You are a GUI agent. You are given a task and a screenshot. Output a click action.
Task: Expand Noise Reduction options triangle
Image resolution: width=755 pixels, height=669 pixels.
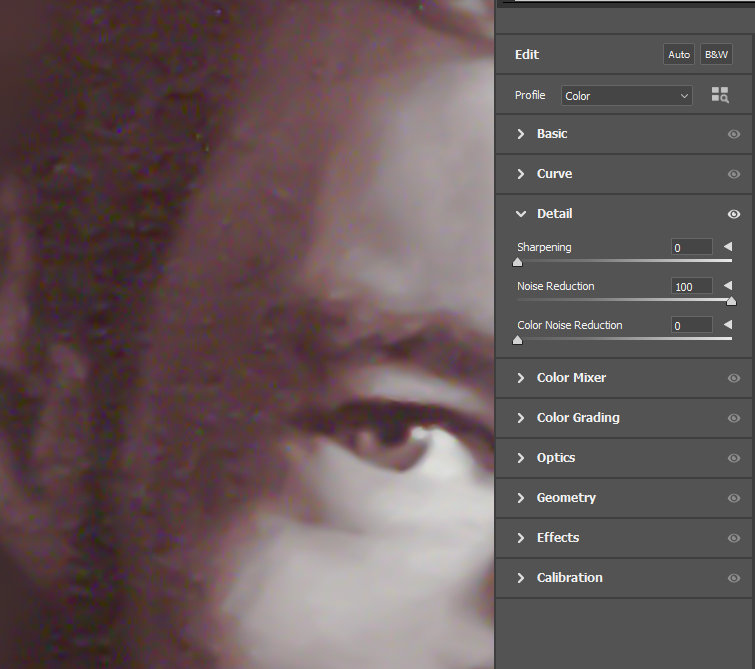point(728,286)
